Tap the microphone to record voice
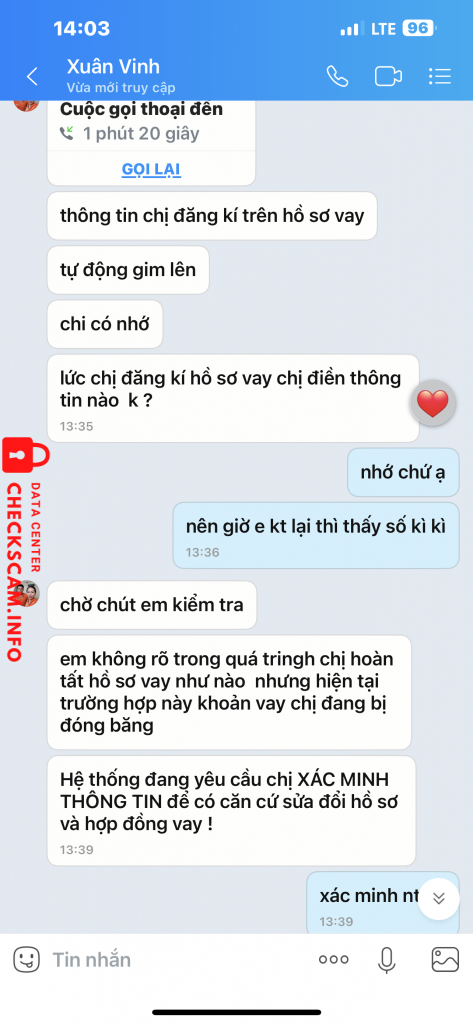473x1024 pixels. [387, 959]
